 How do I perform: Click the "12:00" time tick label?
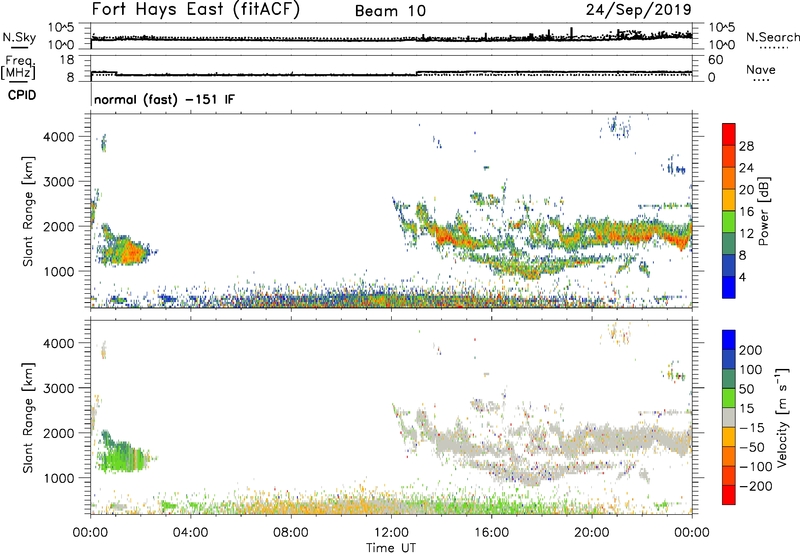(391, 533)
